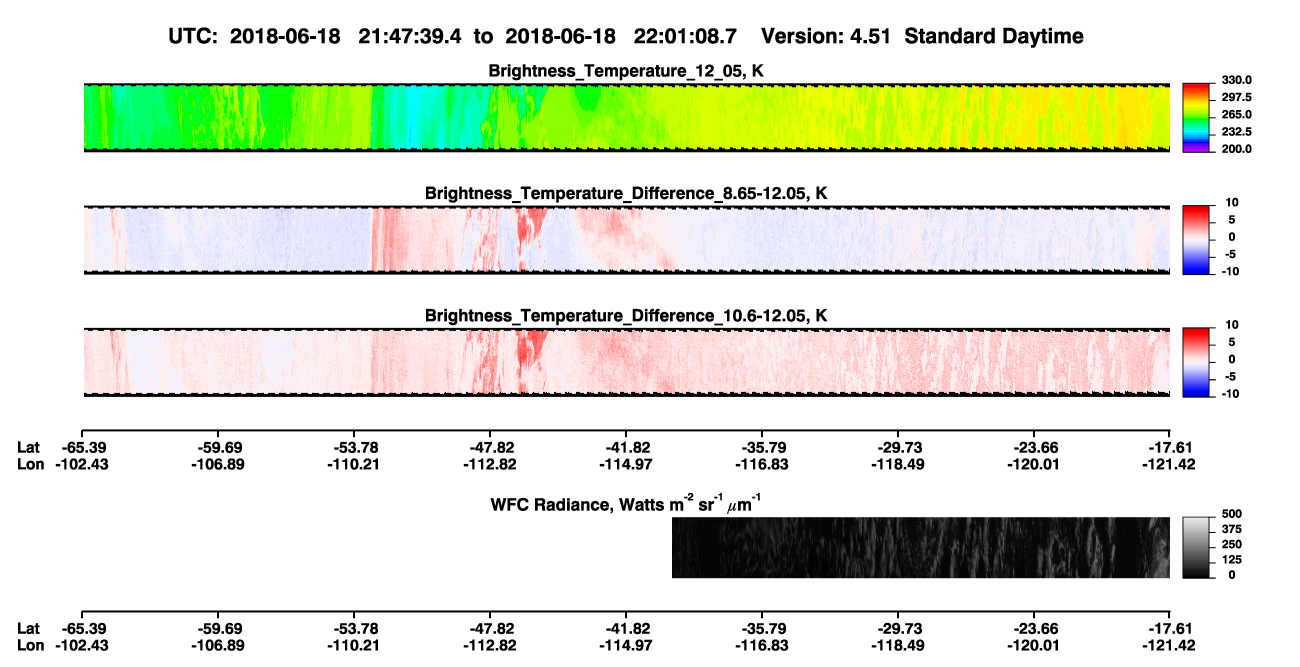Click the rainbow colorbar for Brightness Temperature 12_05
This screenshot has width=1300, height=667.
[1197, 117]
